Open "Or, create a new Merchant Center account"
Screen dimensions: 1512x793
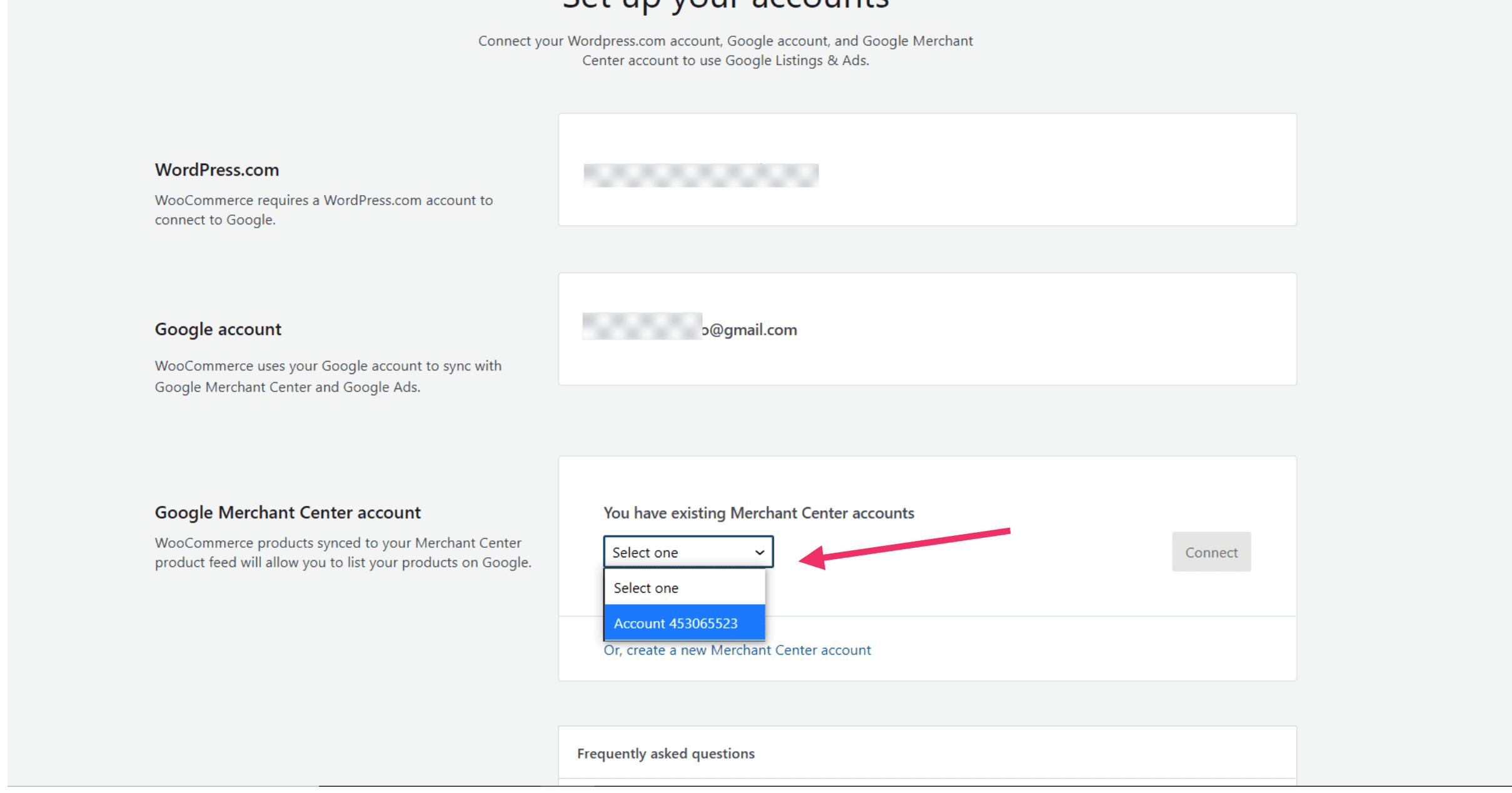tap(737, 650)
